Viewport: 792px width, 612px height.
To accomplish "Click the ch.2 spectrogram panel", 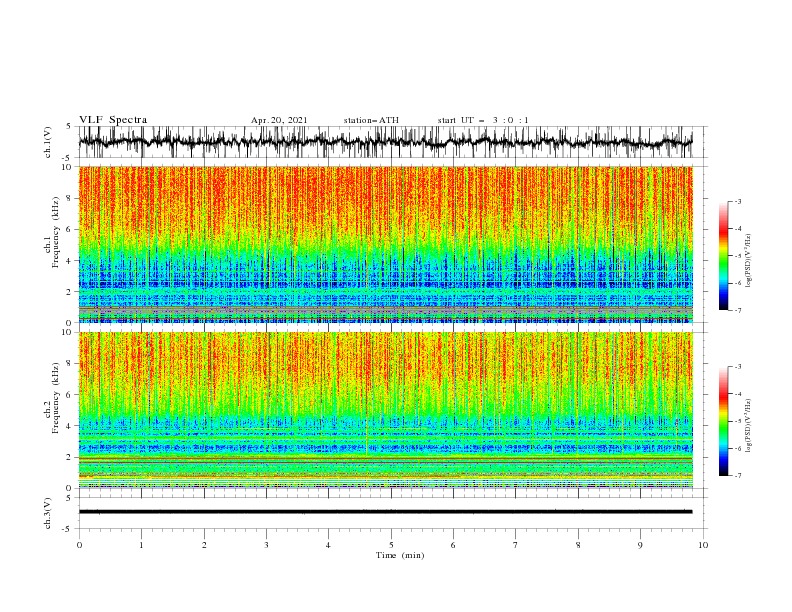I will pos(385,410).
